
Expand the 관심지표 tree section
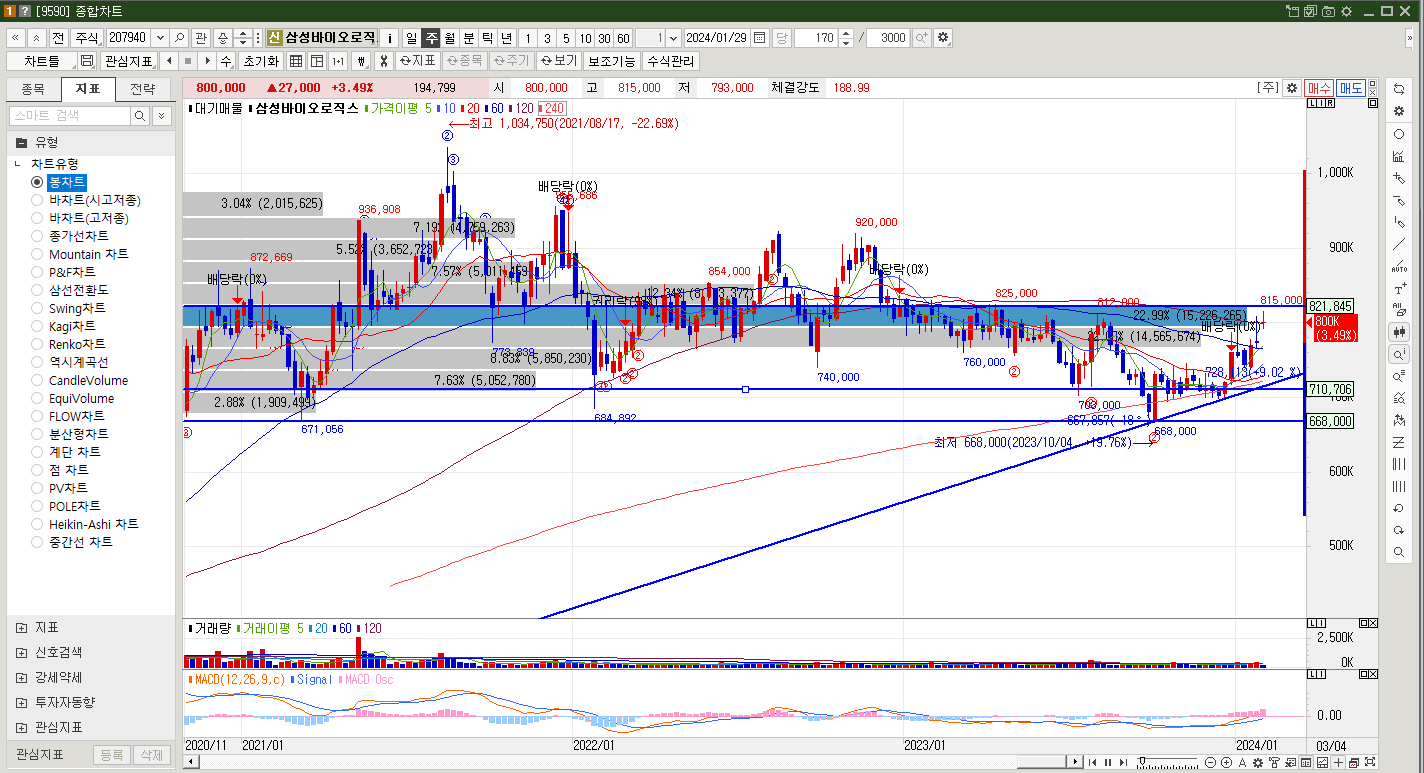(x=21, y=727)
